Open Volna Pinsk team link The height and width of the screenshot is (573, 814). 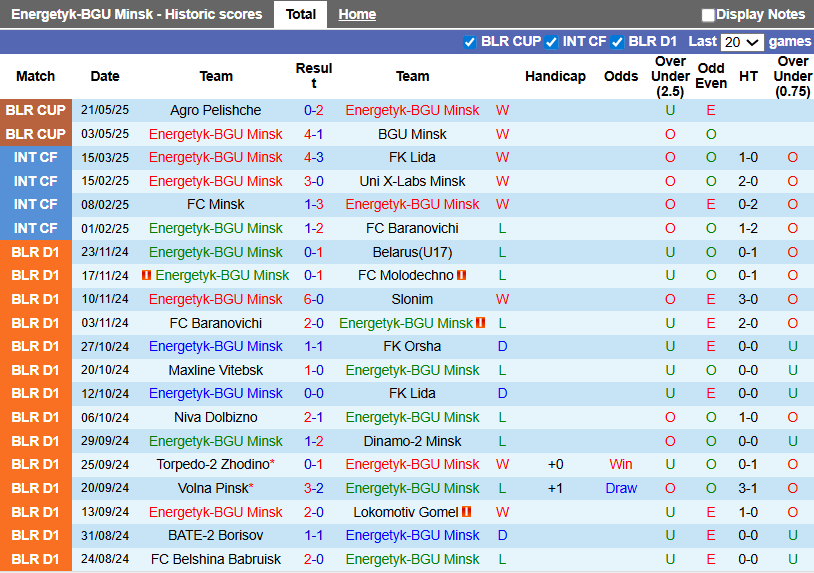[213, 488]
